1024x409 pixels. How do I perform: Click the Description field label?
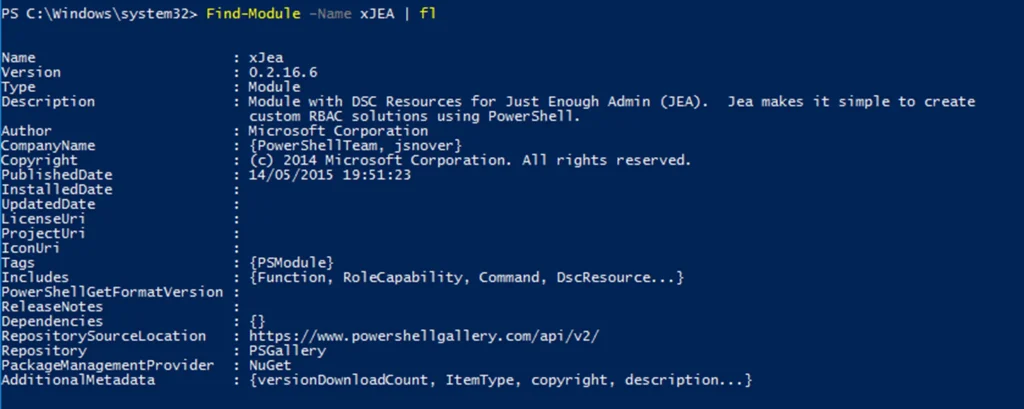click(48, 102)
